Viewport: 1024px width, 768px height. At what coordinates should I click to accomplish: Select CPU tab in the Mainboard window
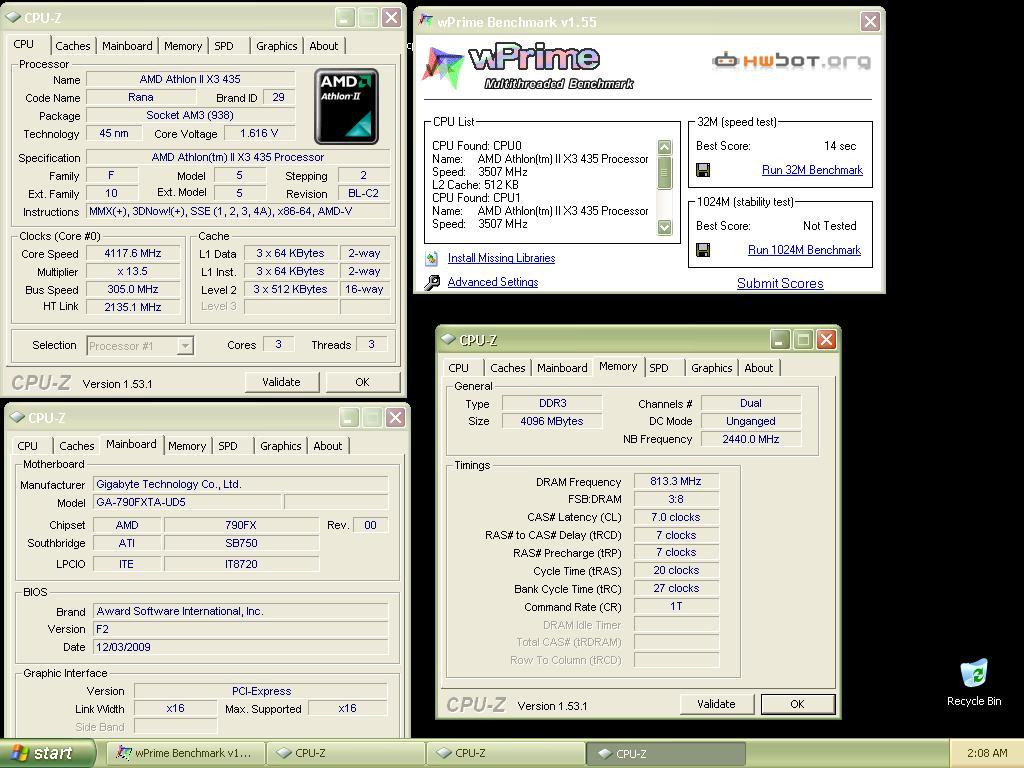[x=27, y=445]
